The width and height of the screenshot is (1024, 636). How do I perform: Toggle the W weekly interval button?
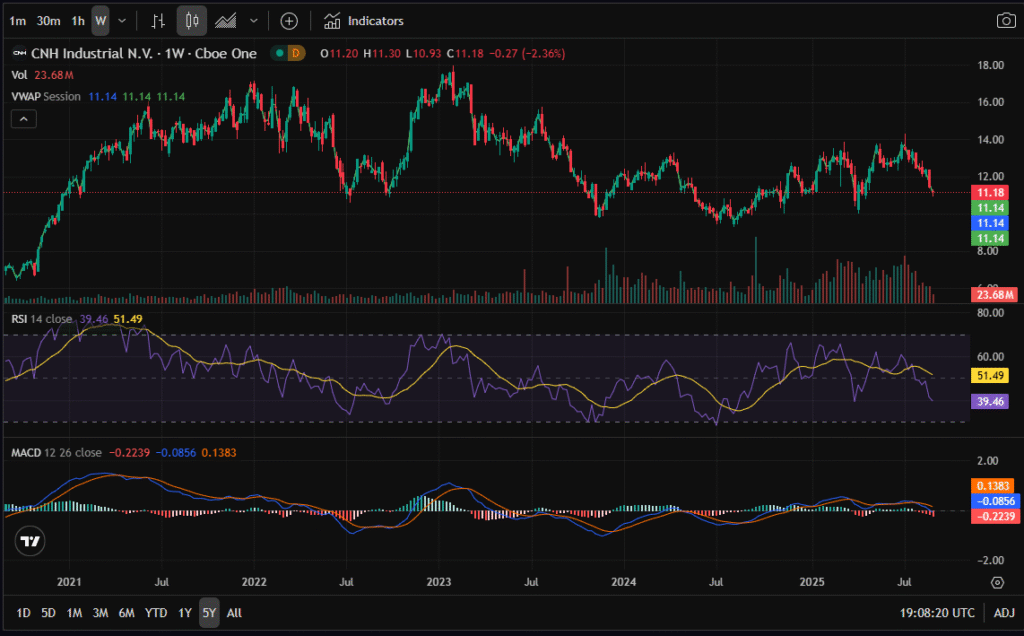coord(100,20)
